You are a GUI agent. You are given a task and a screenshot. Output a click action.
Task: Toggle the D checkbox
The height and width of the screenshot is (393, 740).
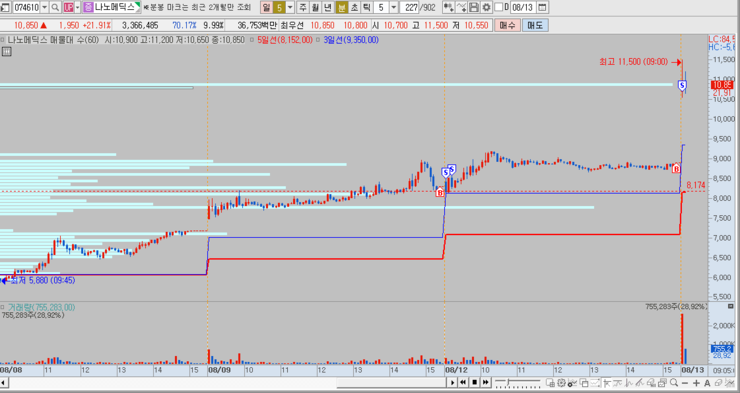(x=499, y=7)
